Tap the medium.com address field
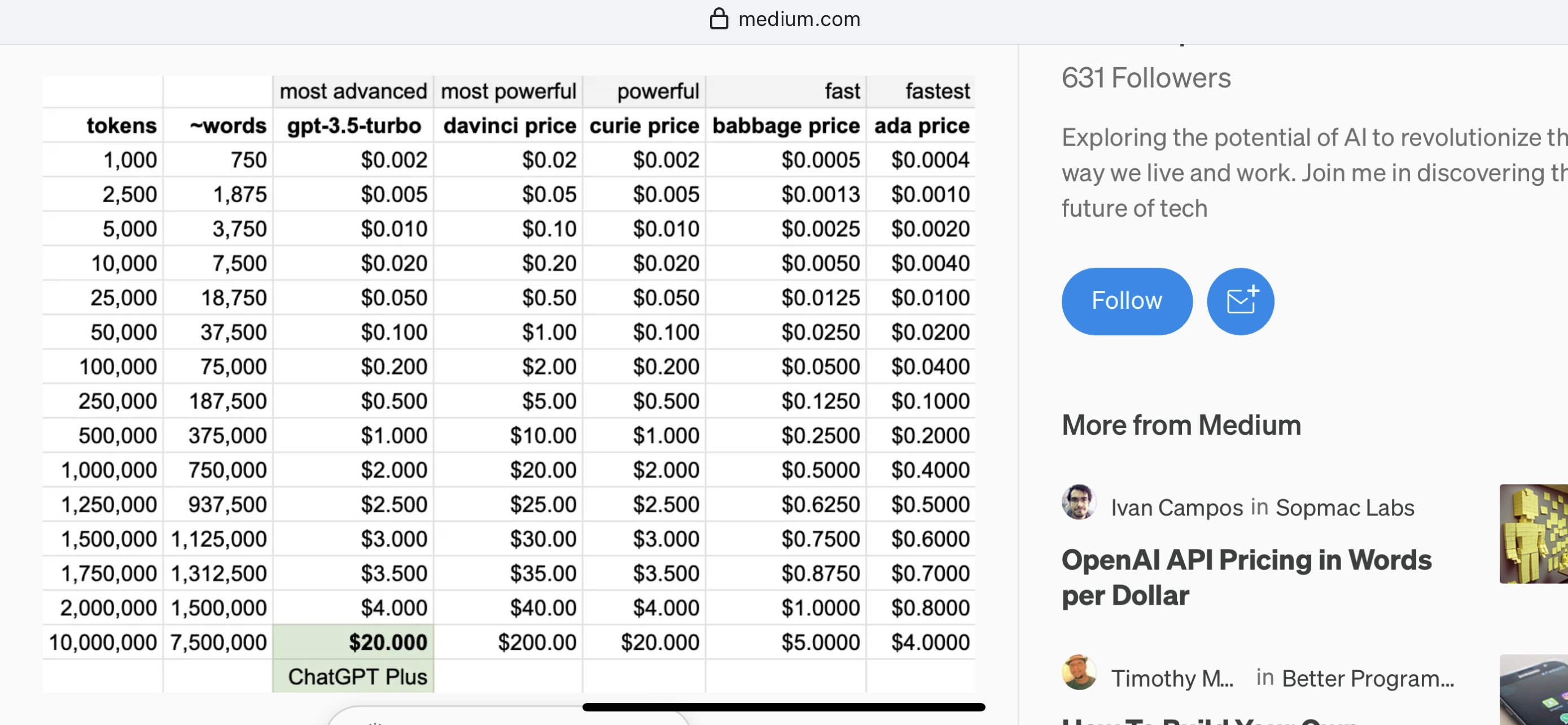 (x=798, y=19)
